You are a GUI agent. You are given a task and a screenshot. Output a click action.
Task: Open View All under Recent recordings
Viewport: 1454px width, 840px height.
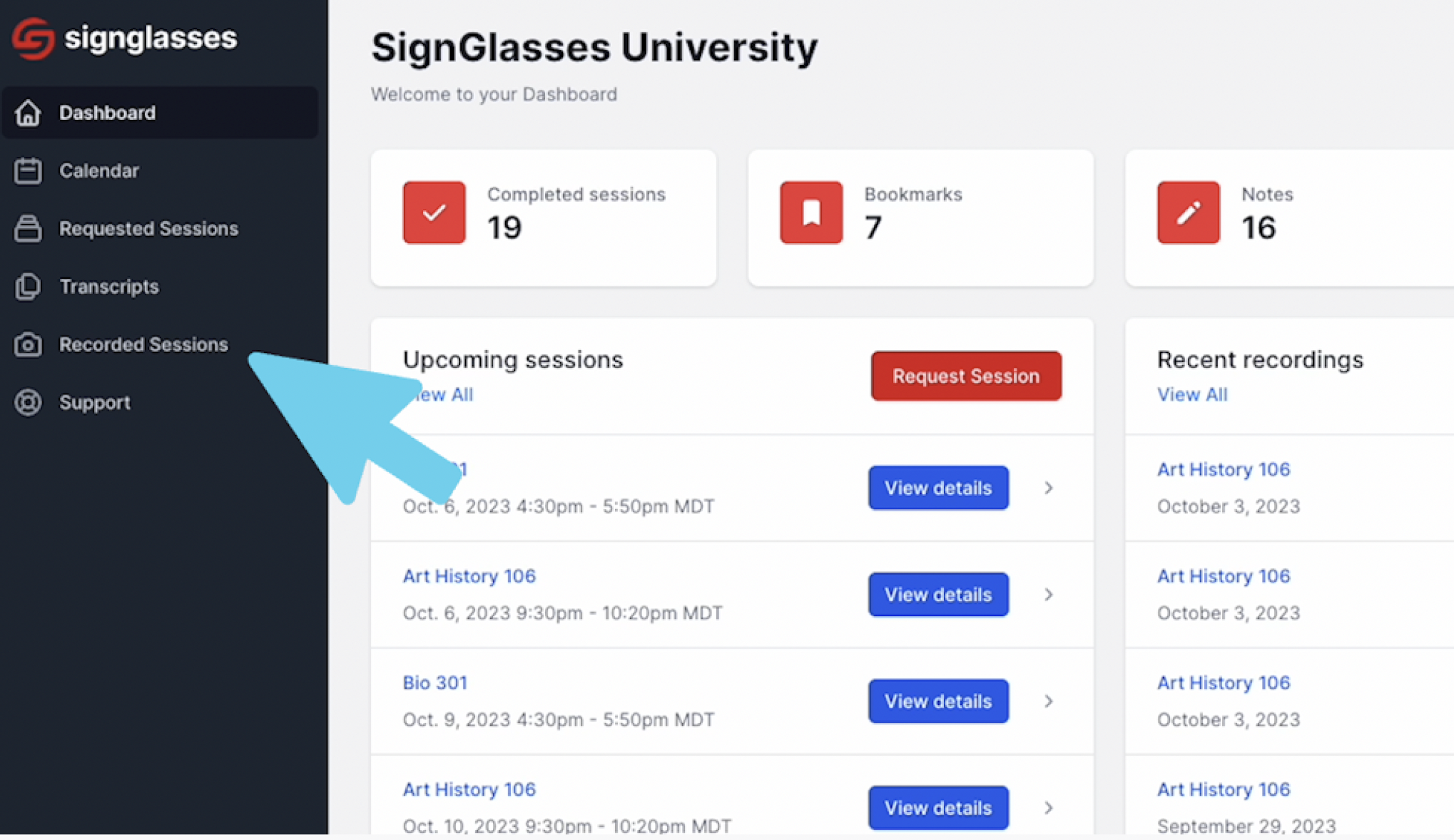point(1192,395)
